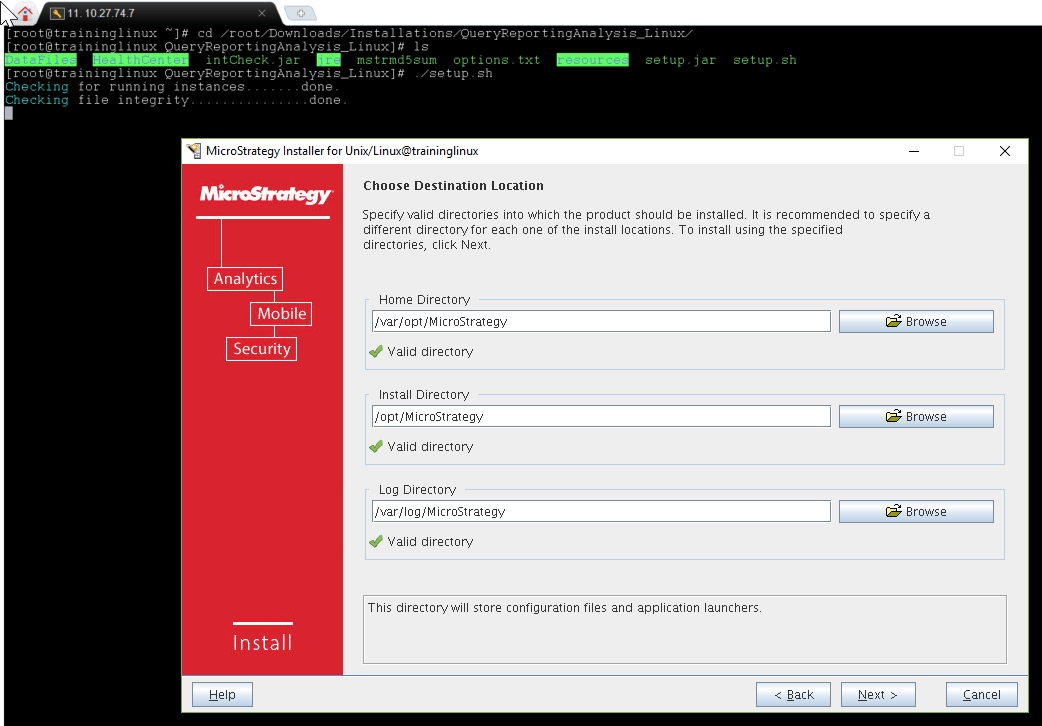This screenshot has height=726, width=1042.
Task: Close the 11.10.27.74.7 session tab
Action: click(x=263, y=13)
